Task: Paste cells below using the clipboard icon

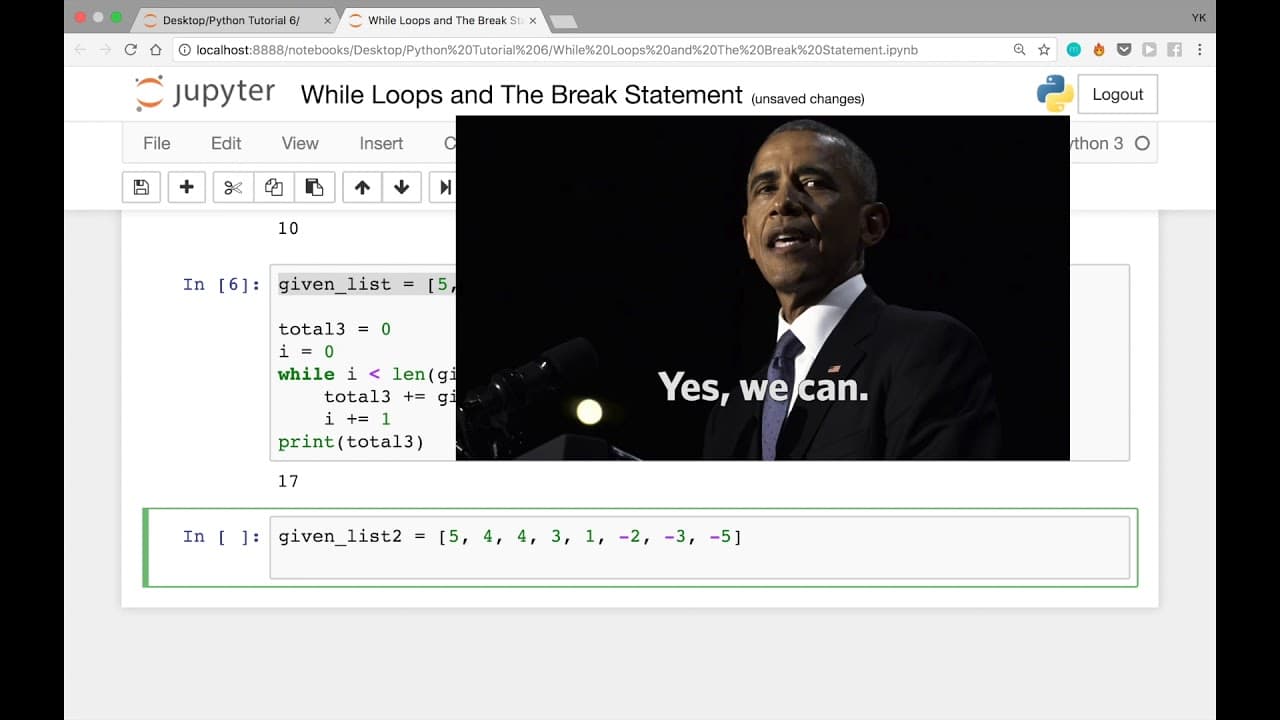Action: (x=314, y=187)
